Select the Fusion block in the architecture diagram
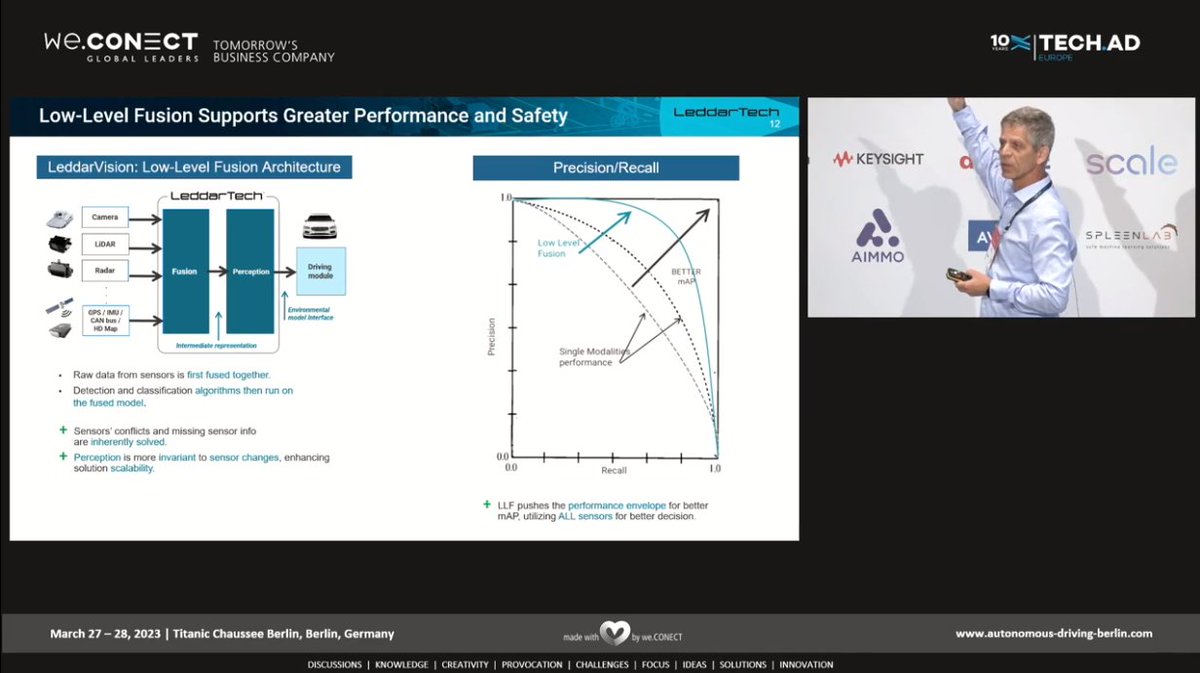 (186, 270)
